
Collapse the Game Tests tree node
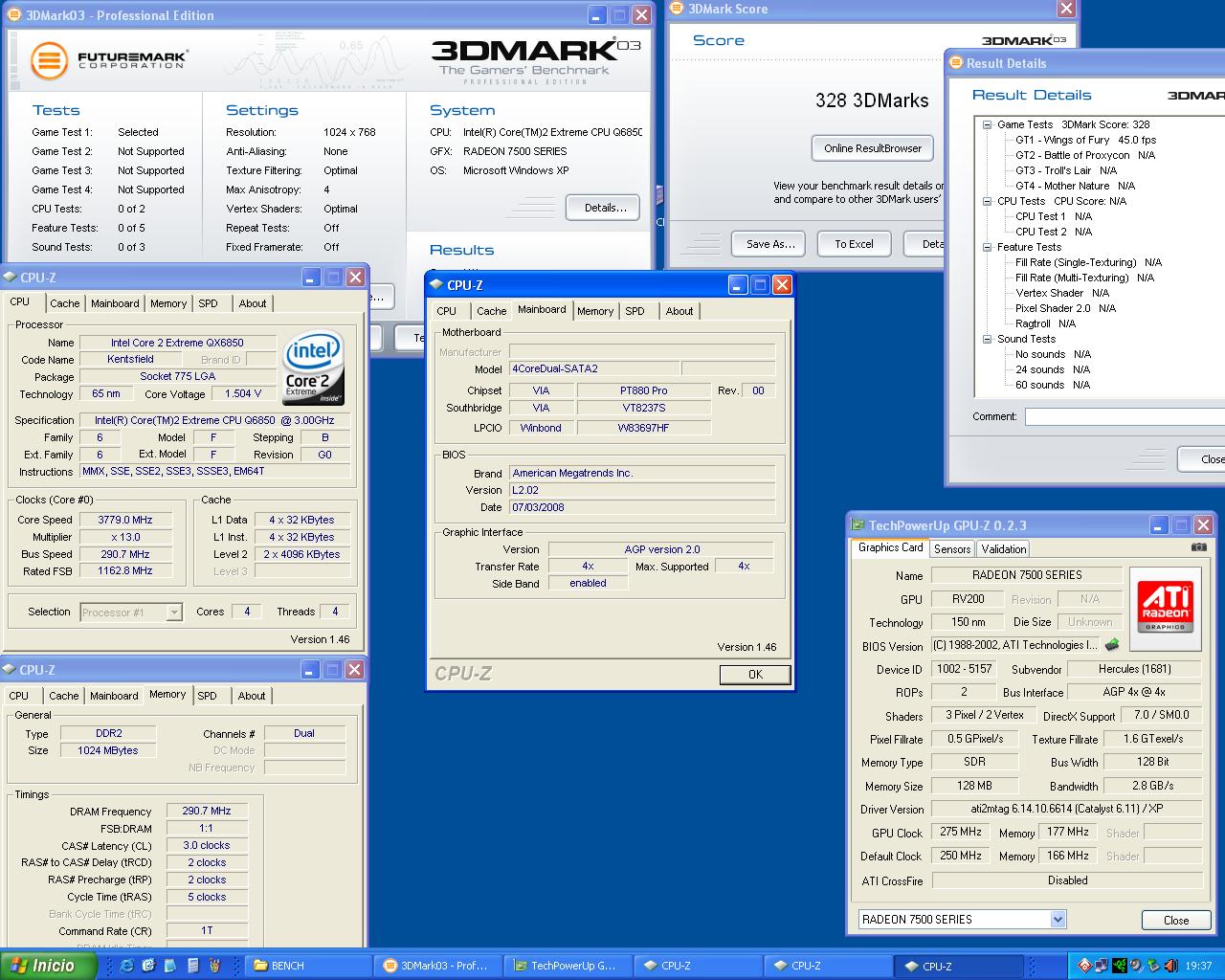coord(987,124)
